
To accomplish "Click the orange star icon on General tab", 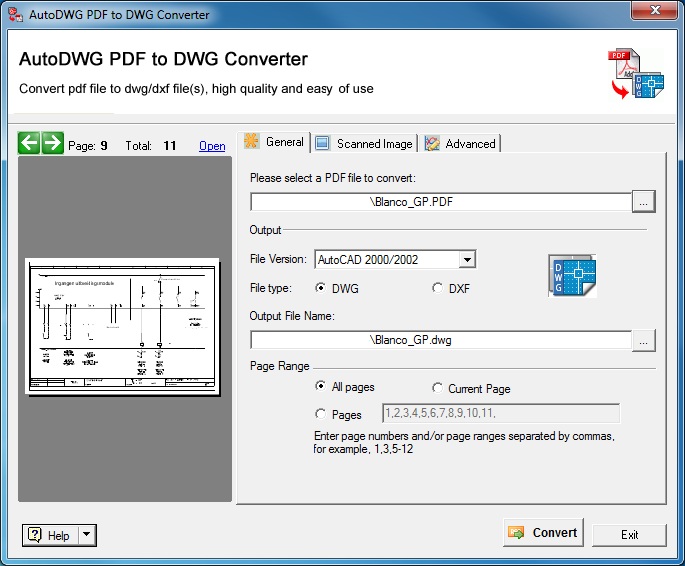I will [252, 141].
